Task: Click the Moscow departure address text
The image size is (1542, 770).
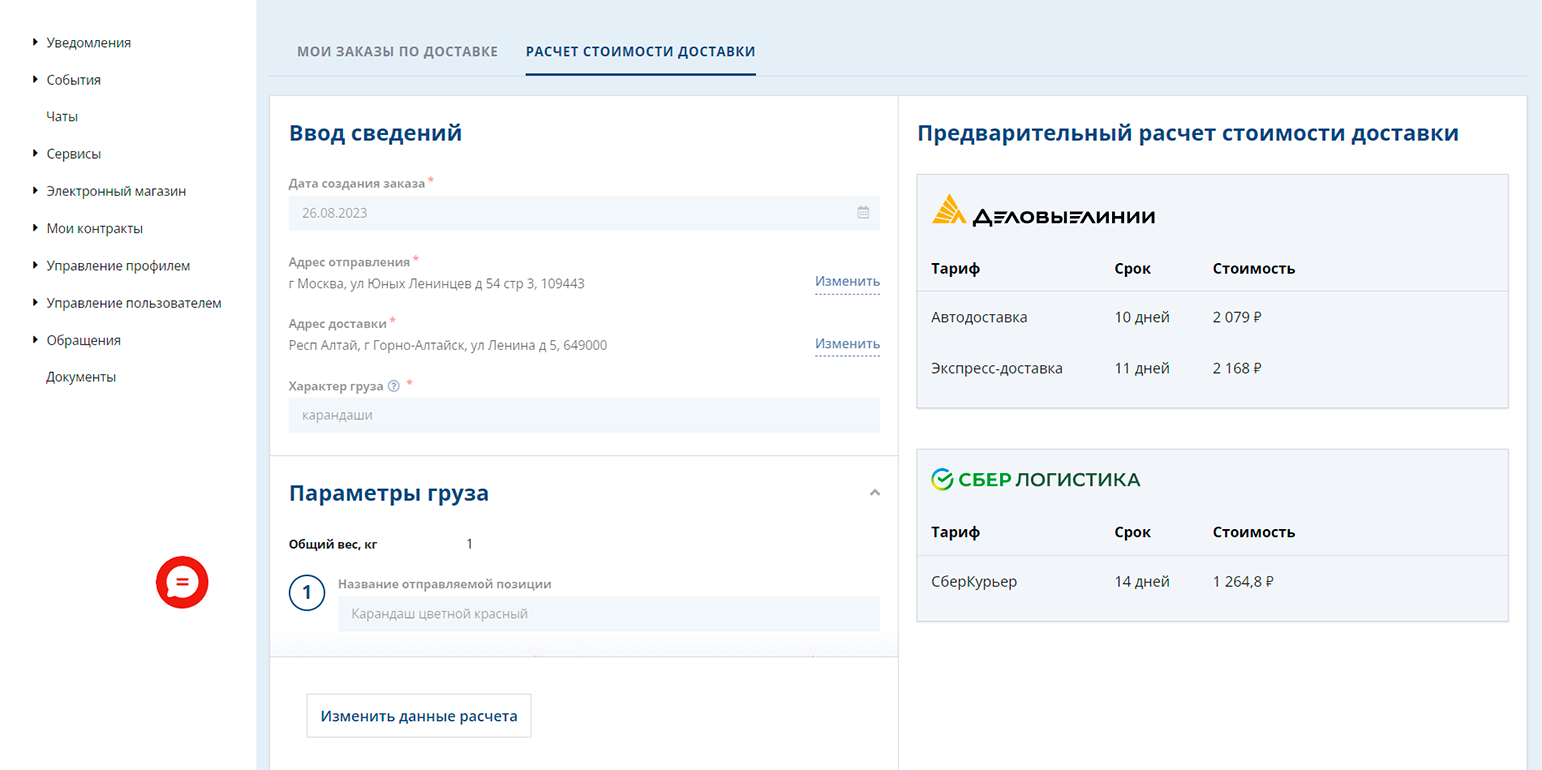Action: click(437, 283)
